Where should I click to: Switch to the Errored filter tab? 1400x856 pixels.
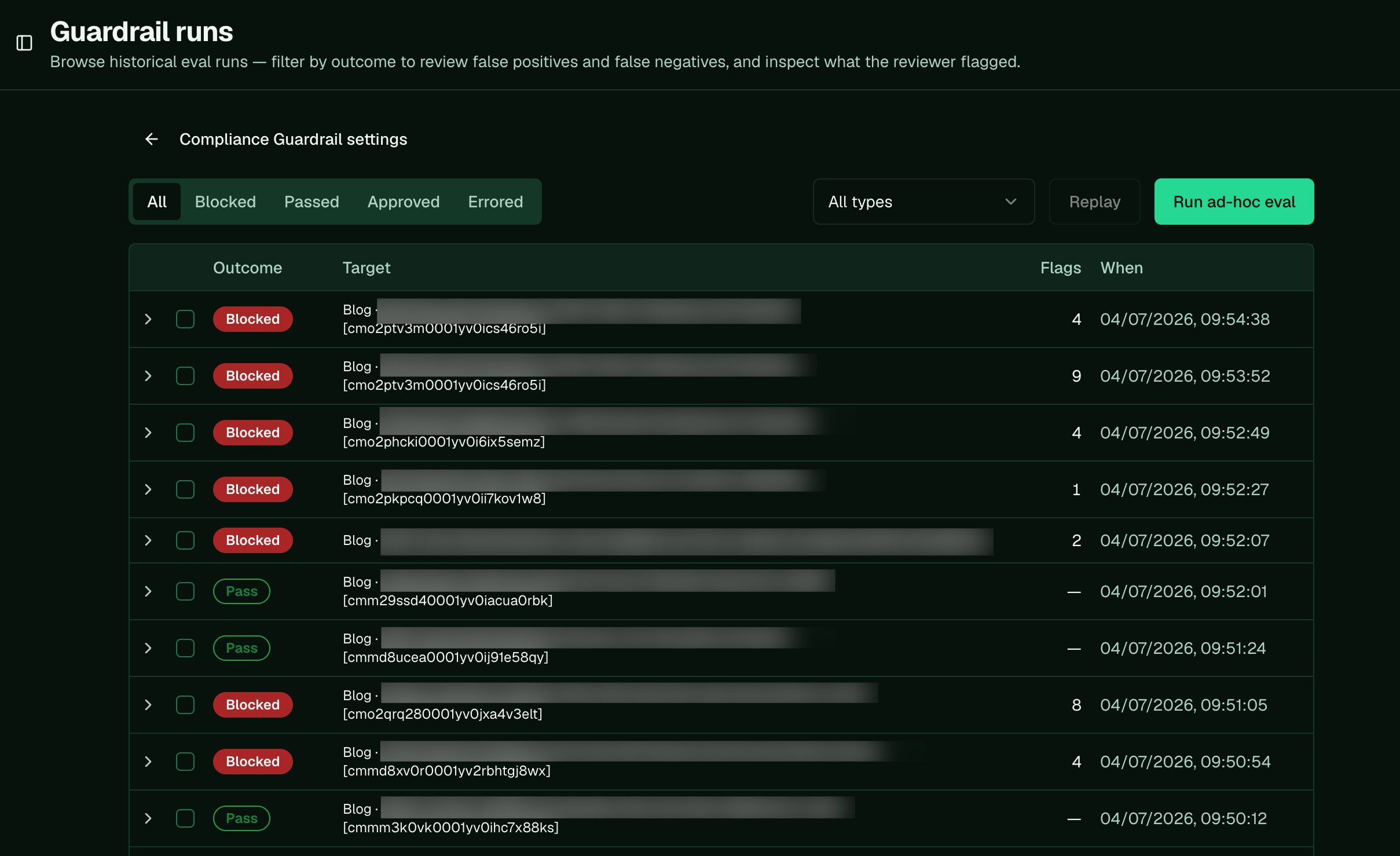496,202
